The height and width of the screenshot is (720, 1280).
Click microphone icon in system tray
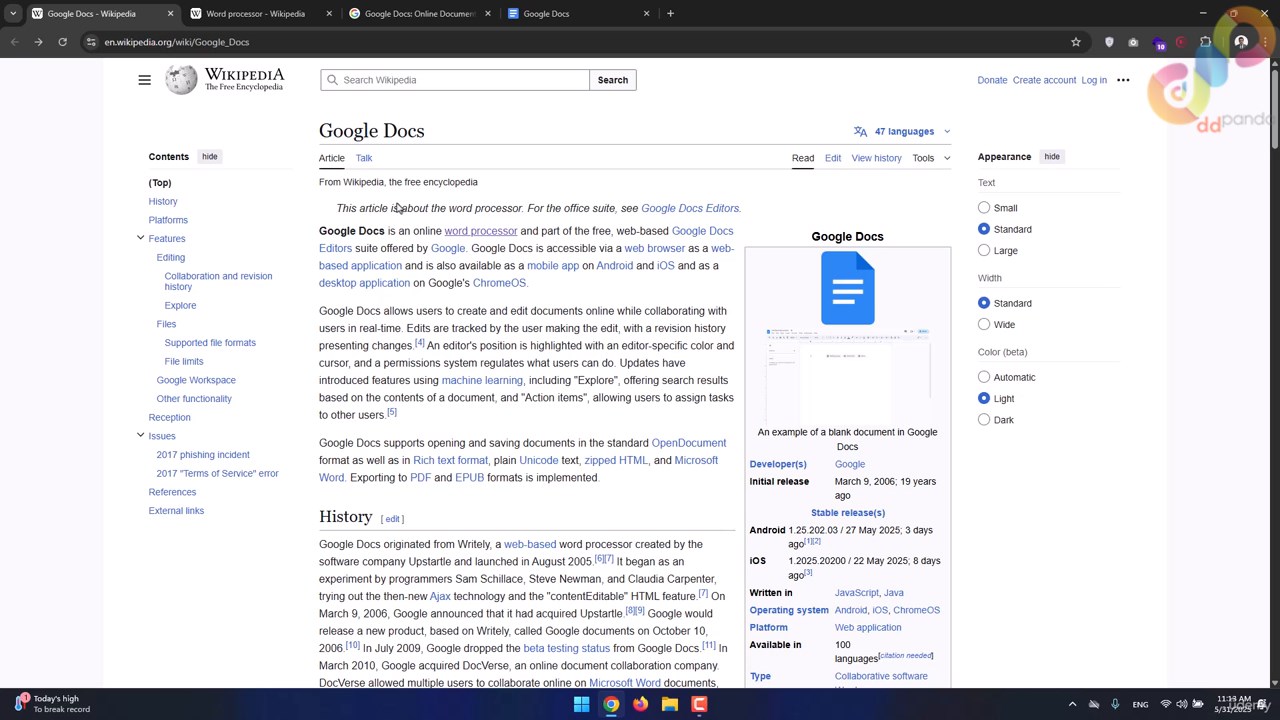coord(1115,704)
